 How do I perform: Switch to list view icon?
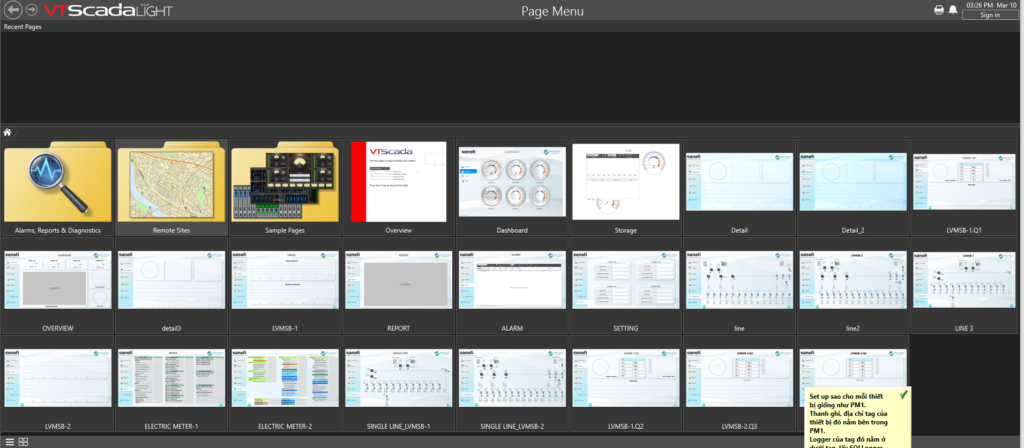point(10,441)
